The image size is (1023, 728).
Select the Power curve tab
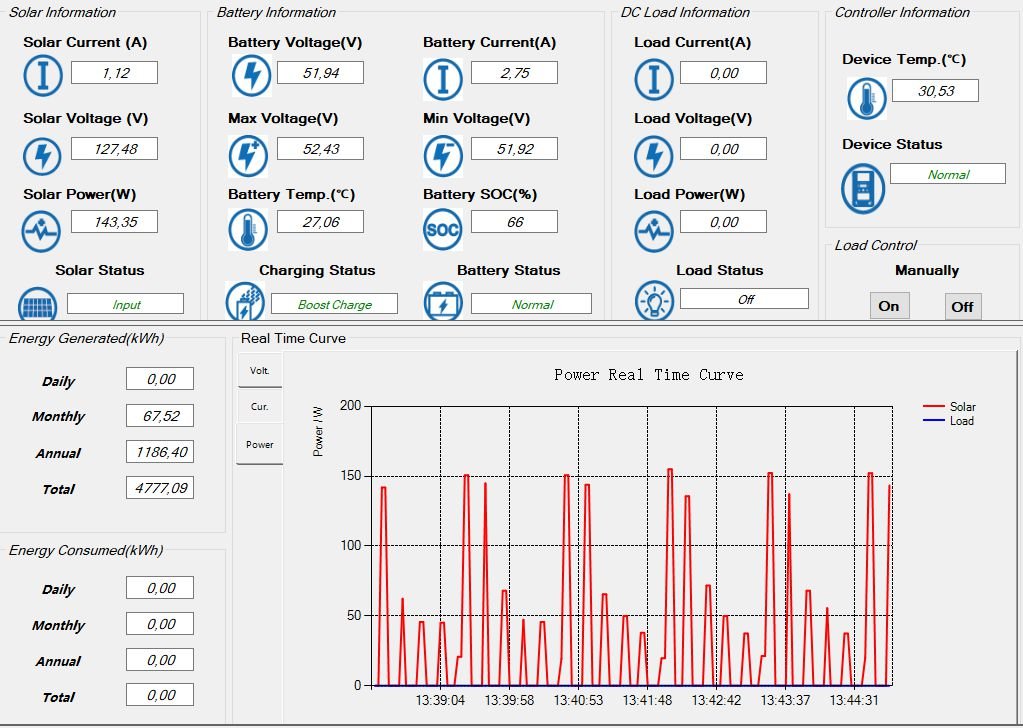click(x=260, y=444)
